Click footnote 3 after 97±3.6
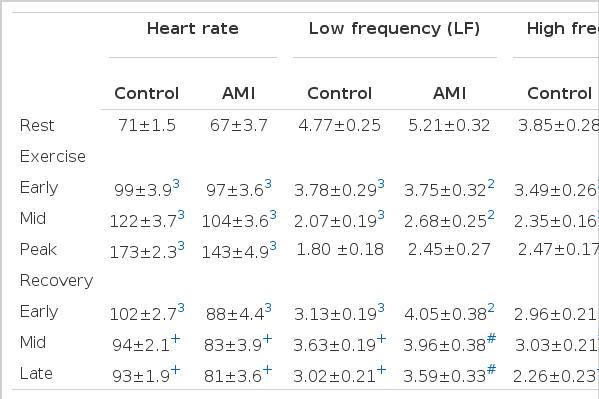Image resolution: width=599 pixels, height=399 pixels. pyautogui.click(x=268, y=184)
